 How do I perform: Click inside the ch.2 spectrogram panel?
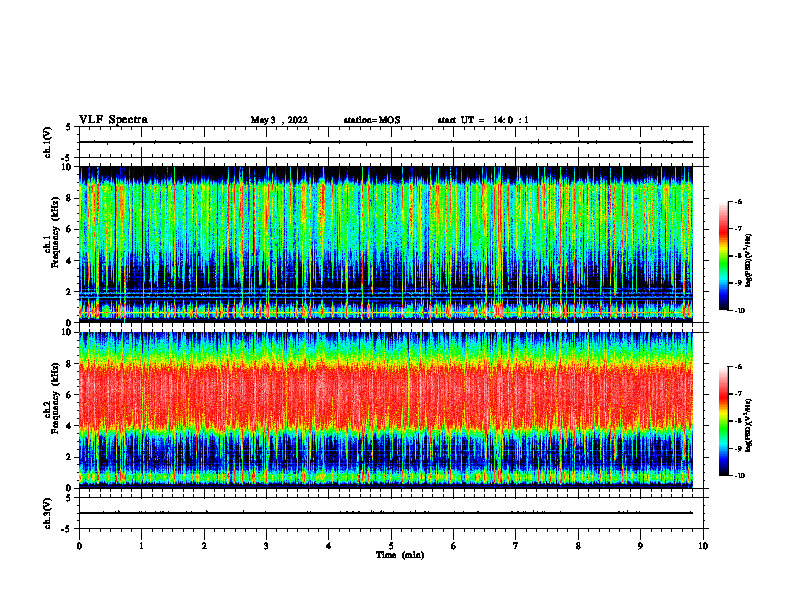(x=386, y=410)
